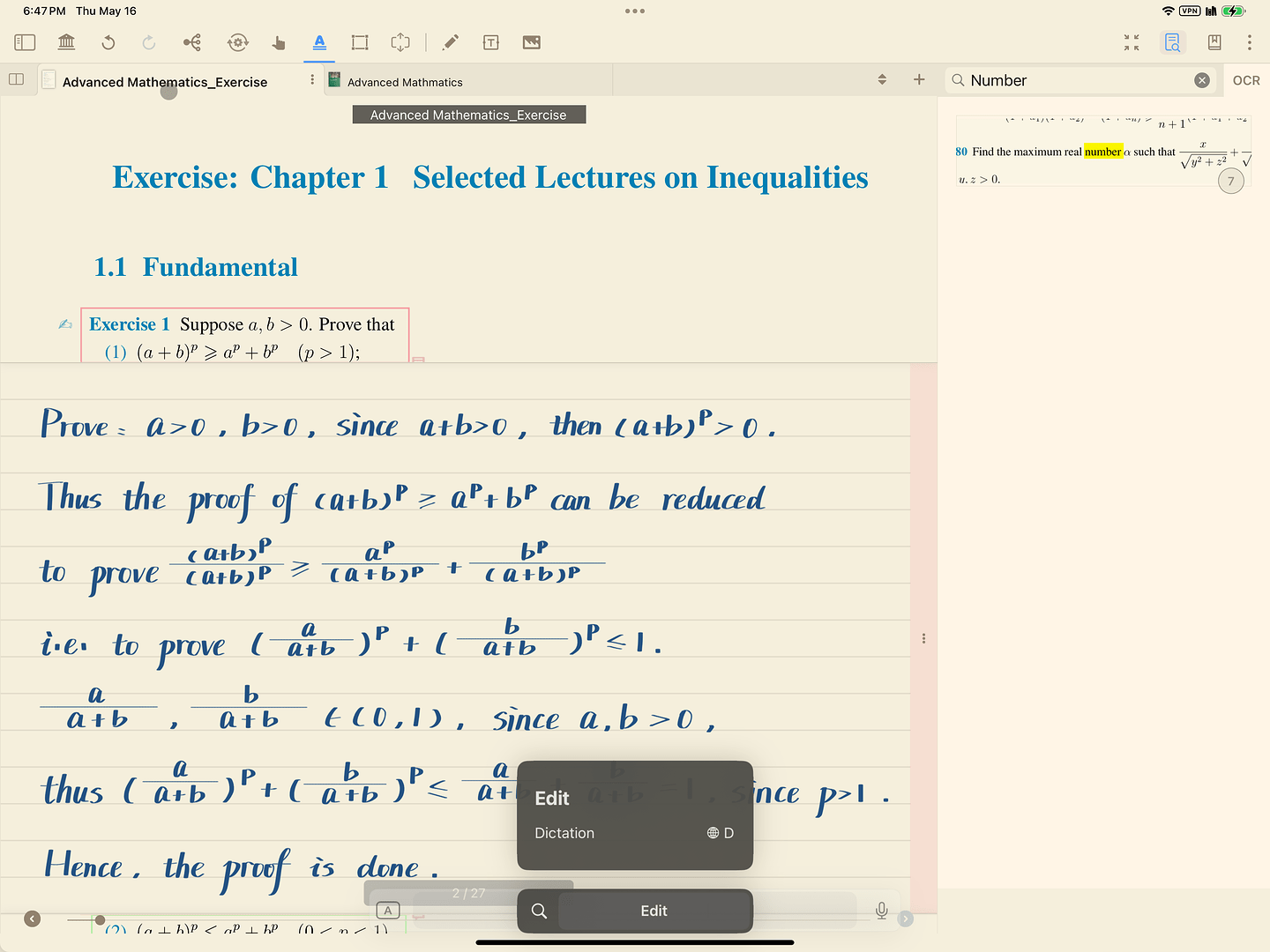Open the mind map branch tool
1270x952 pixels.
pos(191,42)
